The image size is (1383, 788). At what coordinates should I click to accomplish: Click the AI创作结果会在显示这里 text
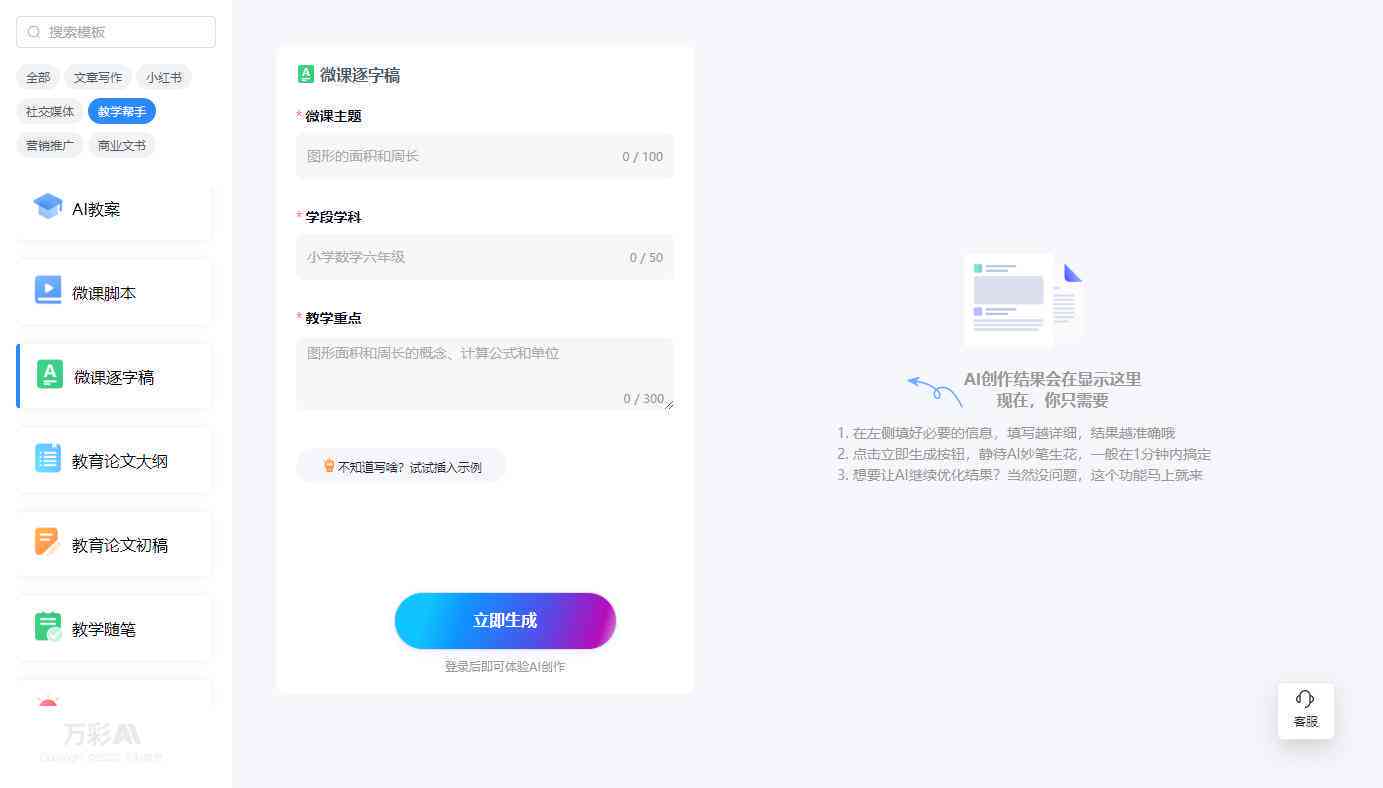point(1052,379)
